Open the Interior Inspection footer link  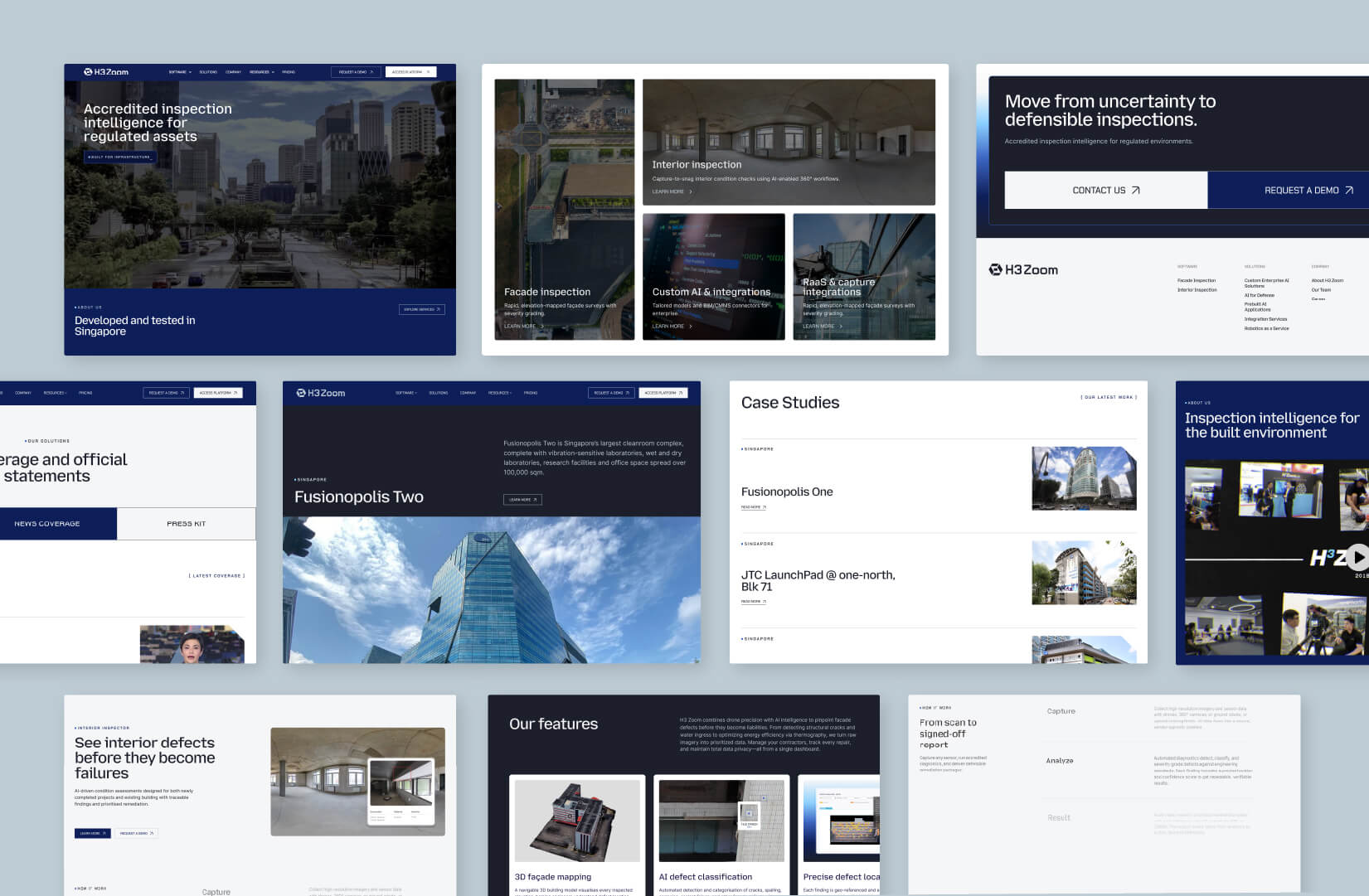click(x=1197, y=290)
